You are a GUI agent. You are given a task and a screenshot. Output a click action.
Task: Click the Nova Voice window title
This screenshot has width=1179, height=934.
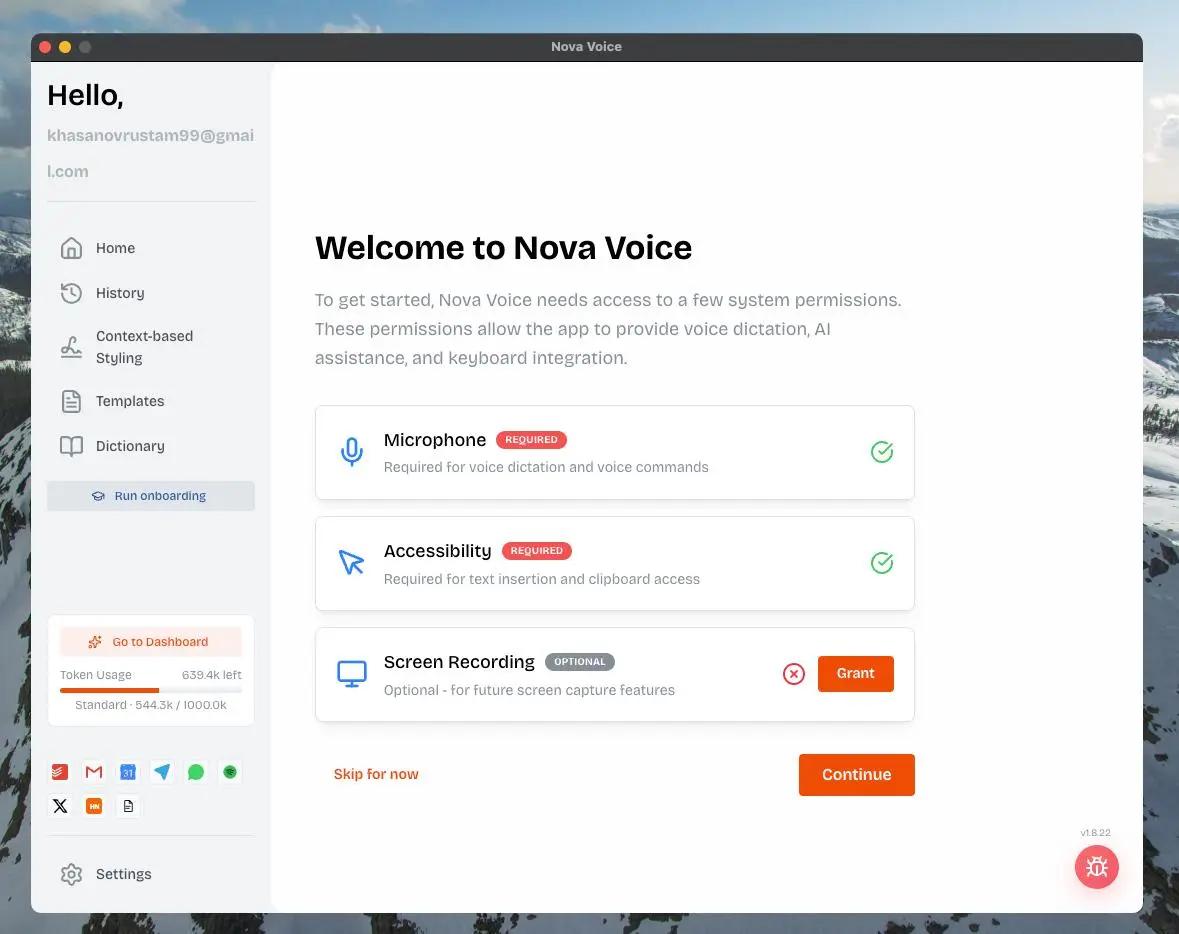coord(586,47)
